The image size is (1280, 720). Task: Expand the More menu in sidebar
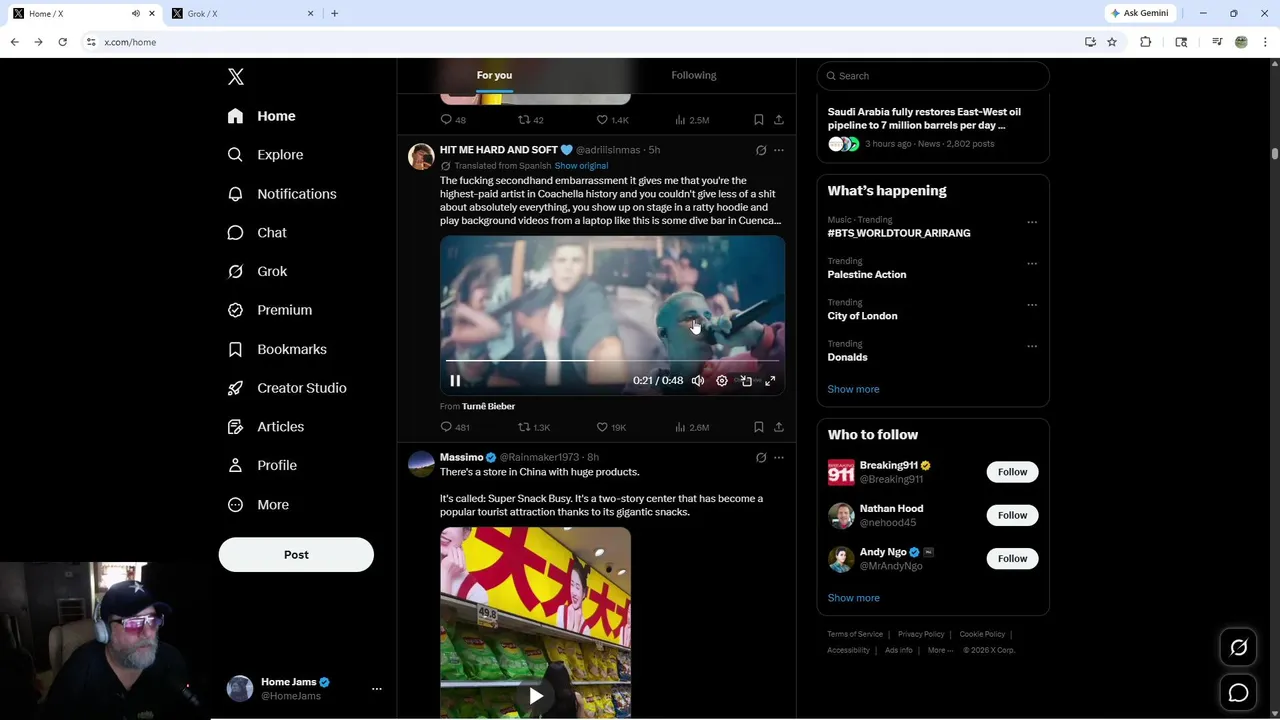click(258, 505)
